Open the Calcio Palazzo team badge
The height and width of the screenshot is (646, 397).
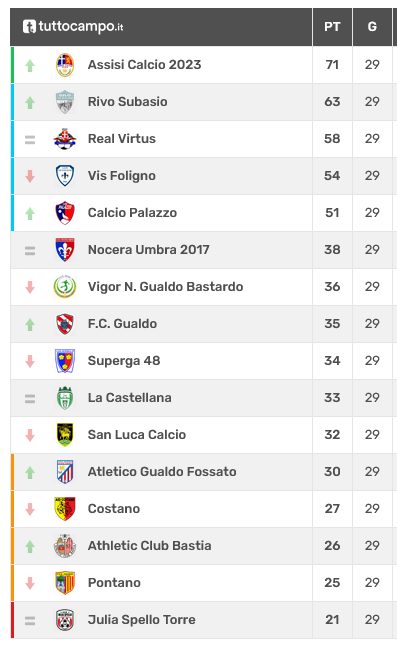pos(65,213)
